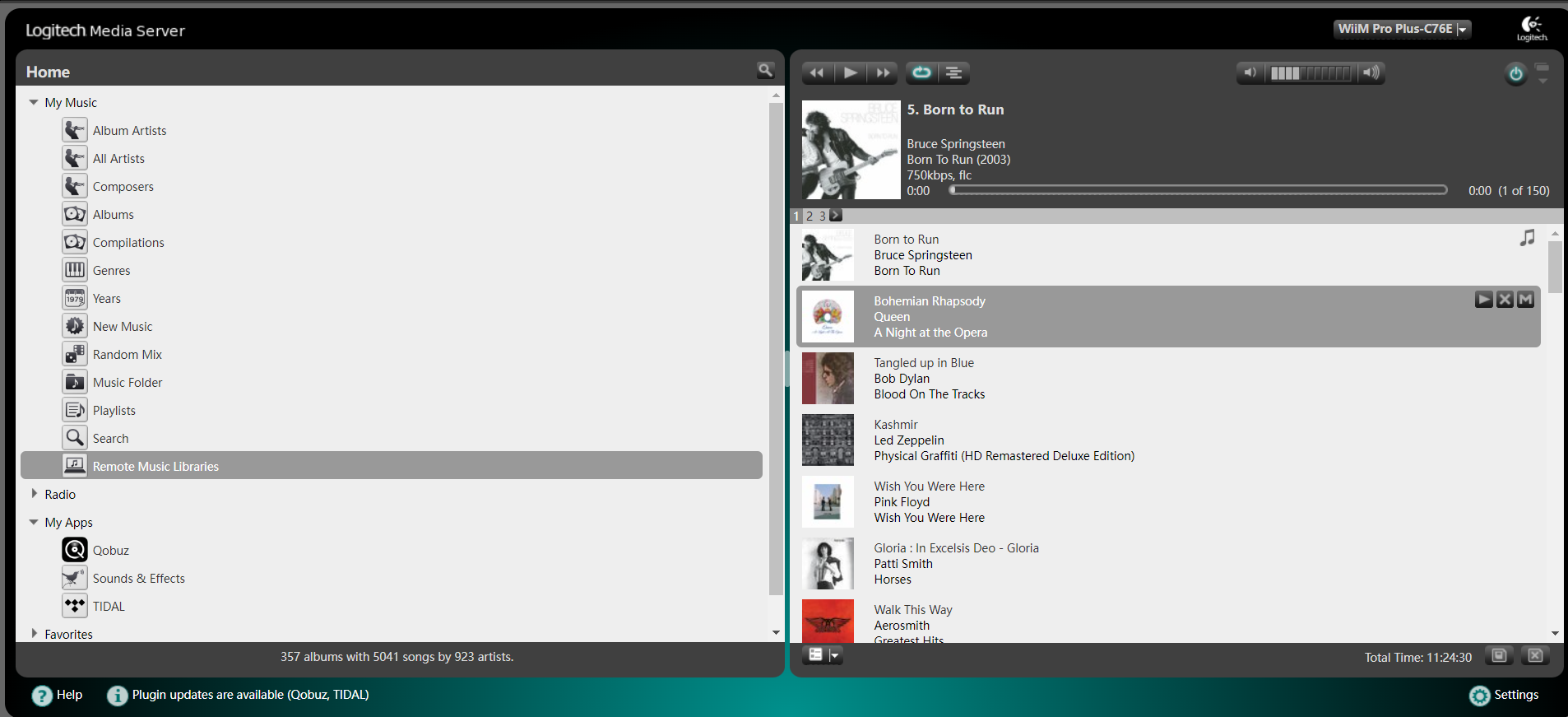Launch the Qobuz app icon
The image size is (1568, 717).
coord(75,550)
